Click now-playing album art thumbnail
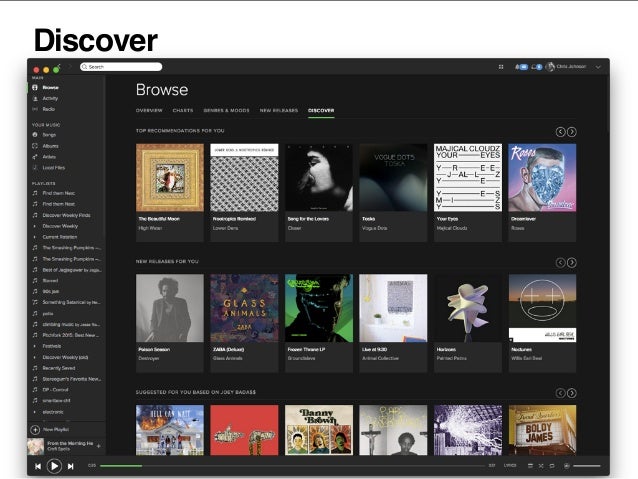 click(36, 446)
